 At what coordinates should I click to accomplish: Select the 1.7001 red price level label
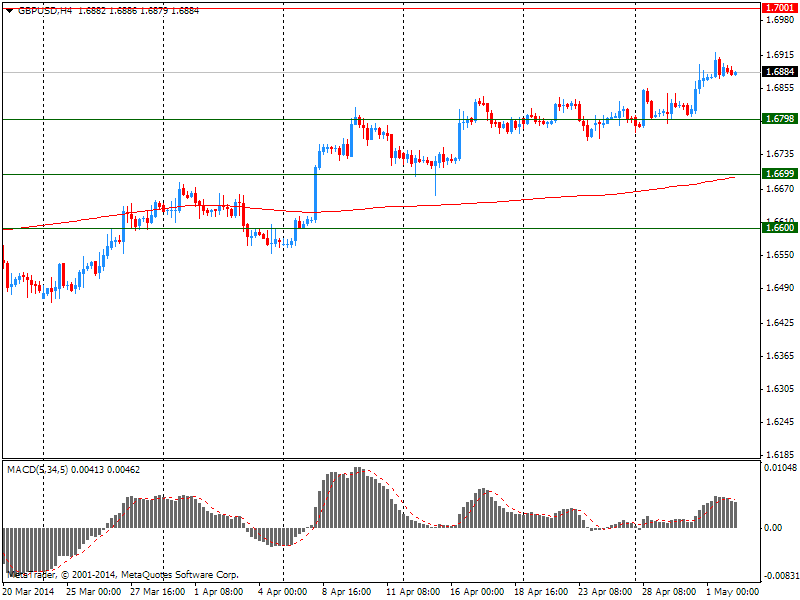tap(780, 8)
